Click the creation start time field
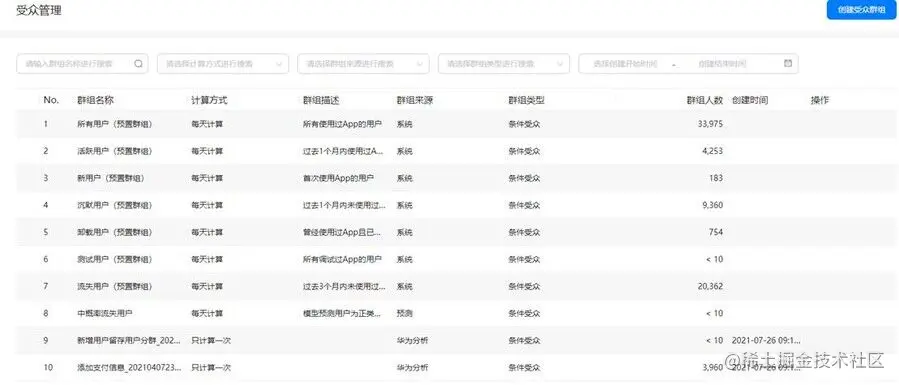The width and height of the screenshot is (899, 385). (x=625, y=64)
